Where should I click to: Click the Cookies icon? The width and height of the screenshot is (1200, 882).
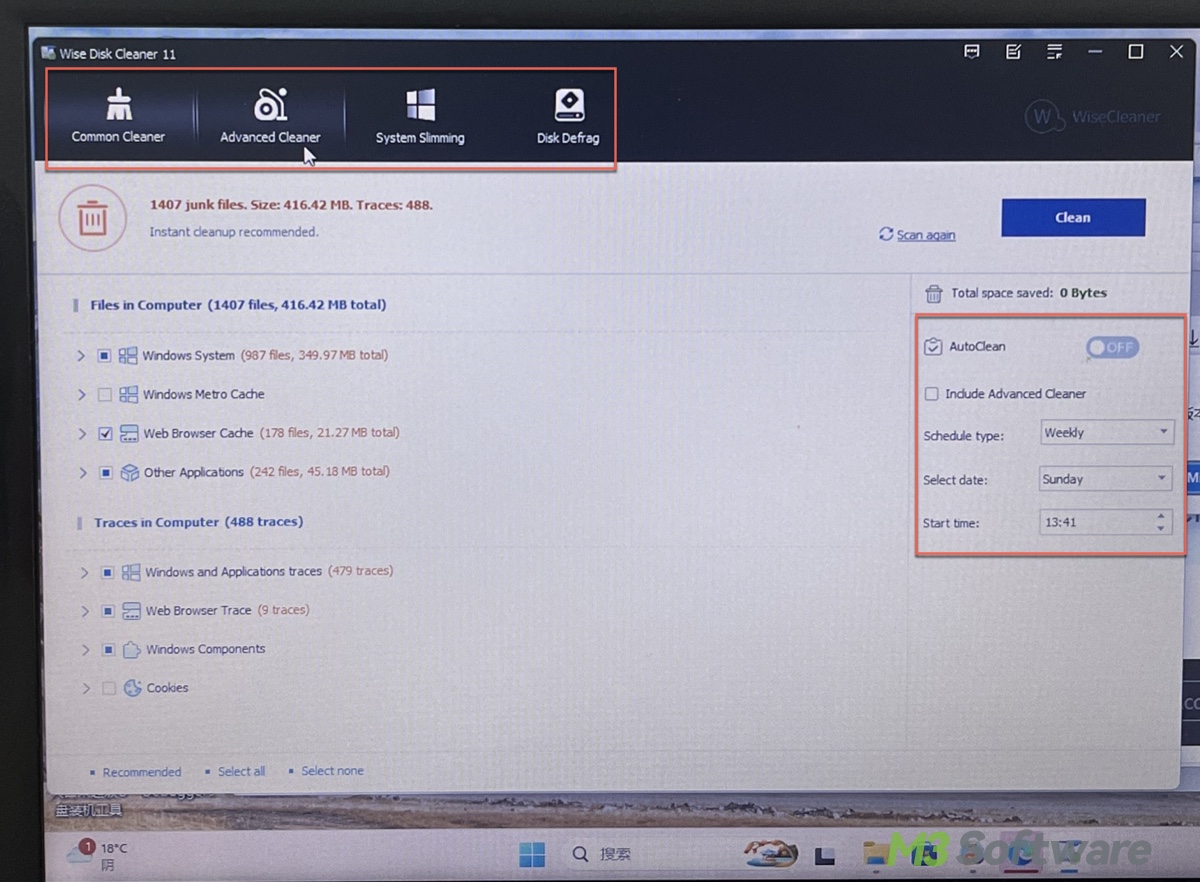coord(132,688)
